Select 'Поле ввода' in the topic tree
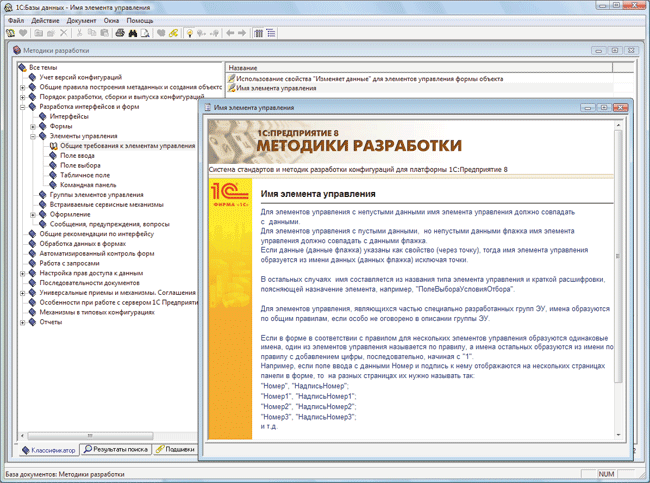650x483 pixels. pyautogui.click(x=79, y=156)
